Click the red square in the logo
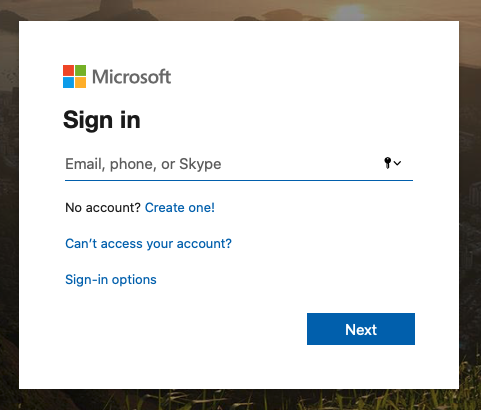Image resolution: width=481 pixels, height=410 pixels. (68, 70)
